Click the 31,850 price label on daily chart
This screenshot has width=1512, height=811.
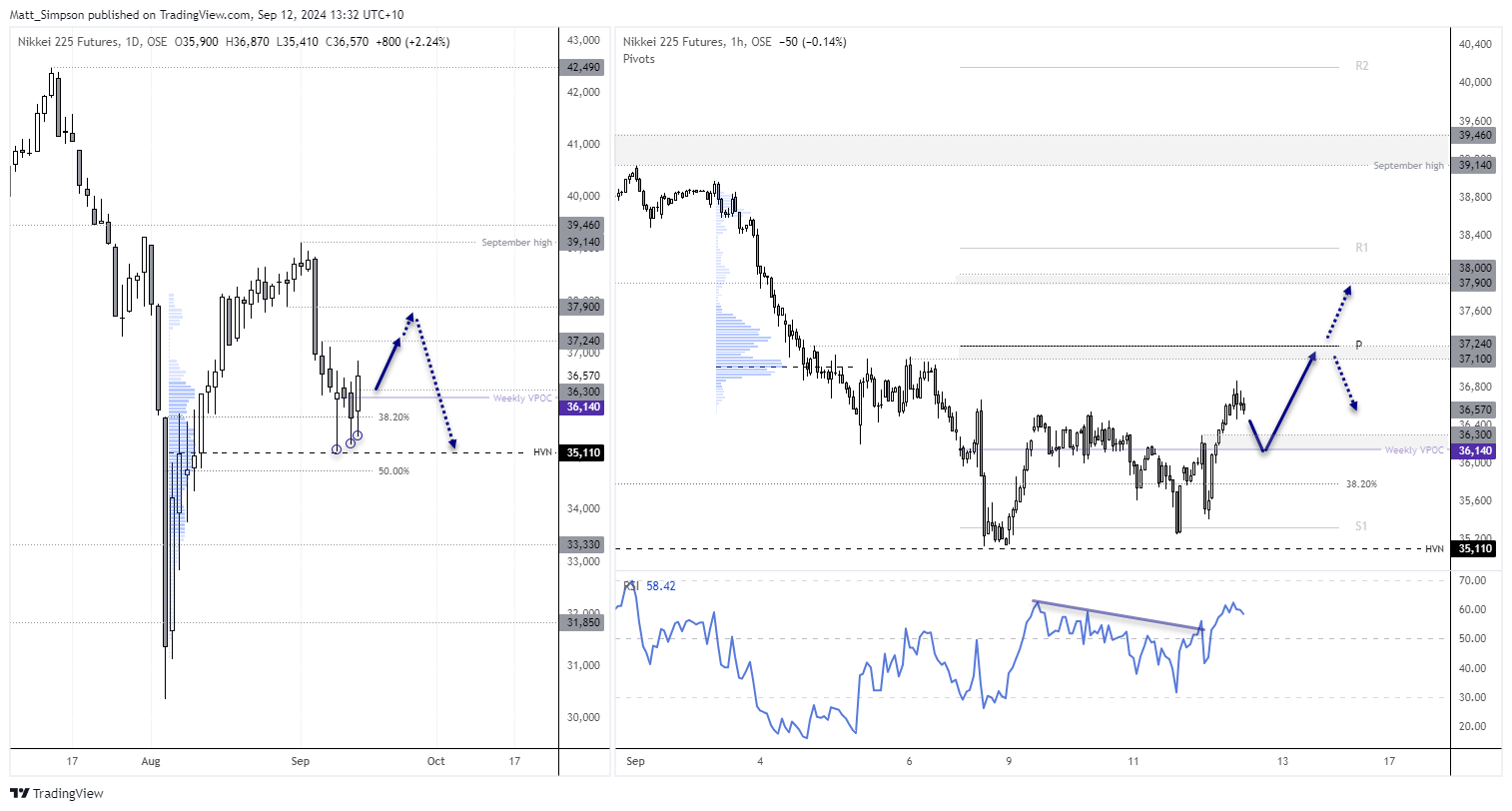(584, 623)
